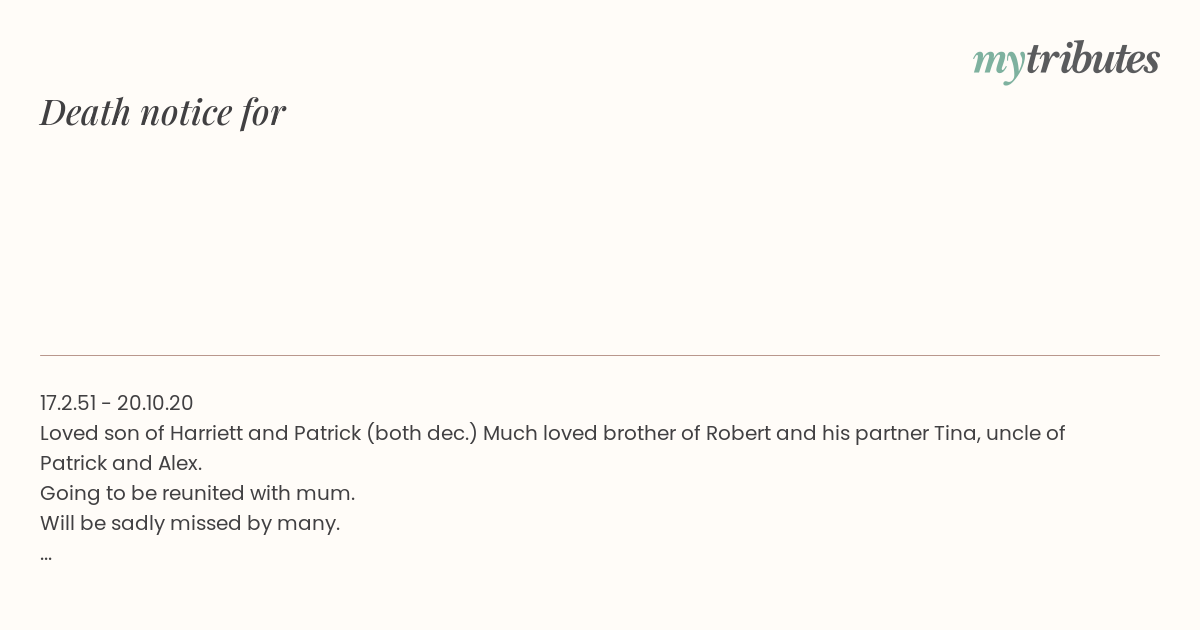Click the name Robert in the notice
This screenshot has width=1200, height=630.
[738, 433]
